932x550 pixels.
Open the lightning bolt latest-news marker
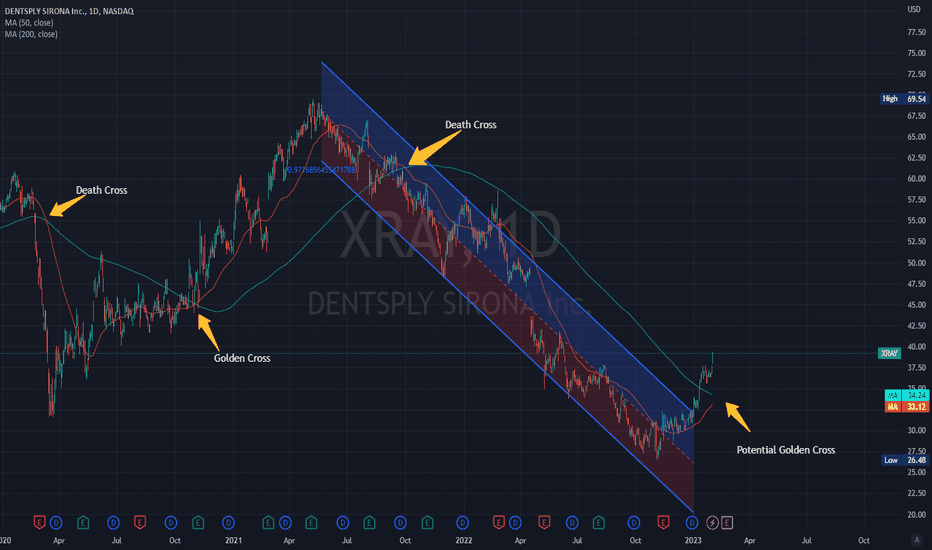point(712,523)
